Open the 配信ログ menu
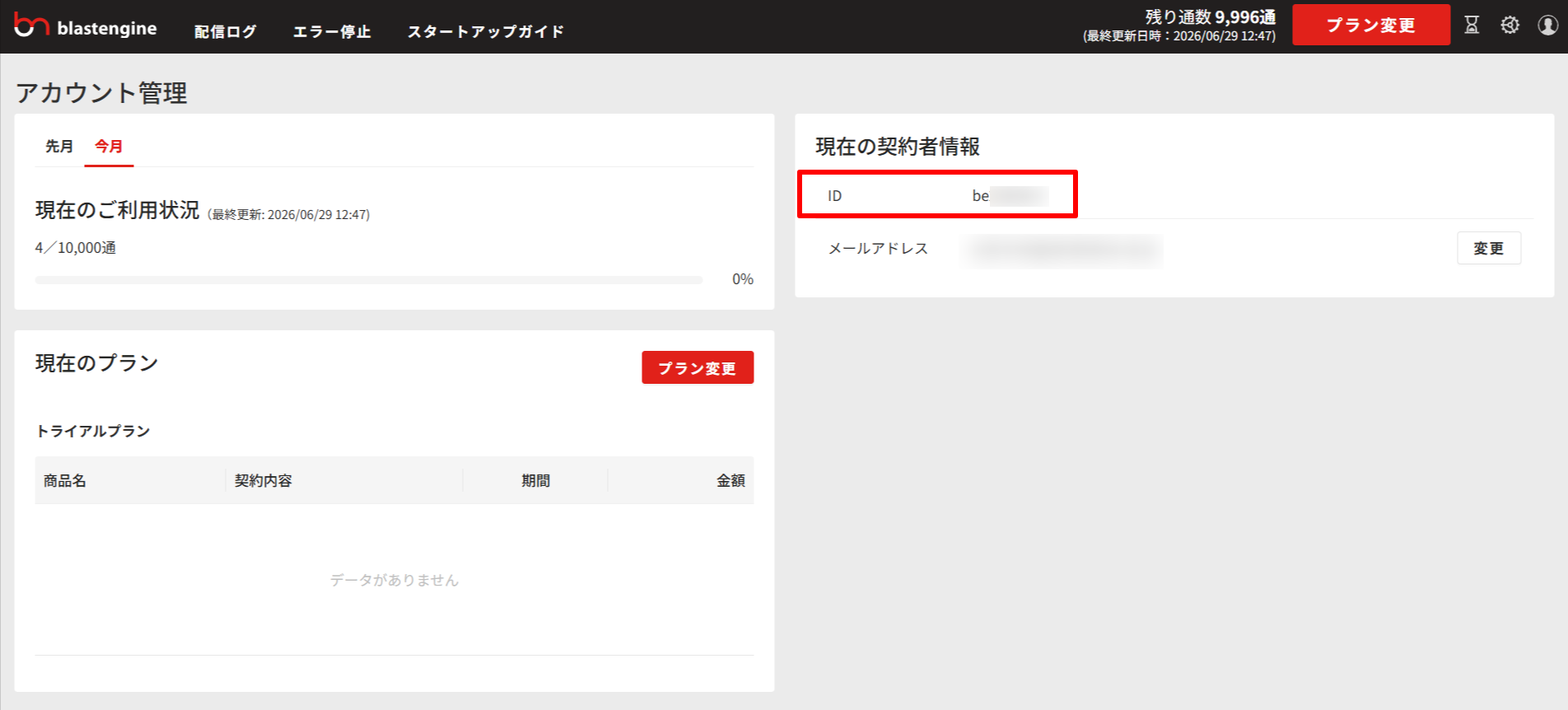The width and height of the screenshot is (1568, 710). click(225, 31)
